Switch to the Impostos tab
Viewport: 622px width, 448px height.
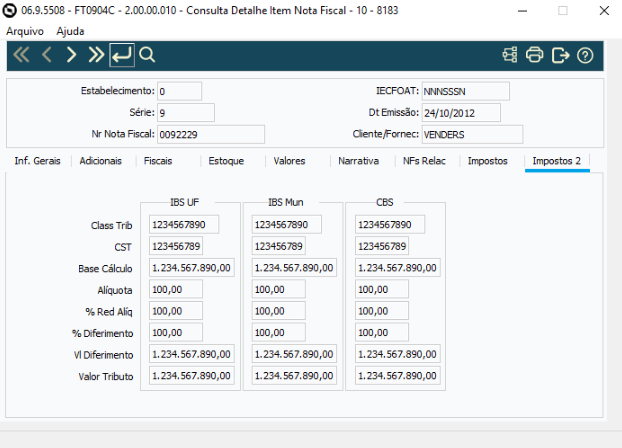point(488,161)
